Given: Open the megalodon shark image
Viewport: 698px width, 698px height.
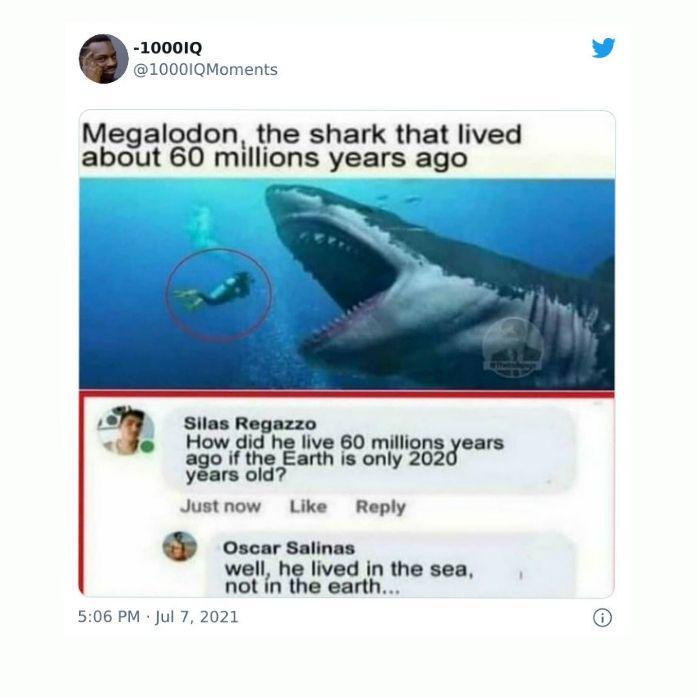Looking at the screenshot, I should (x=347, y=284).
